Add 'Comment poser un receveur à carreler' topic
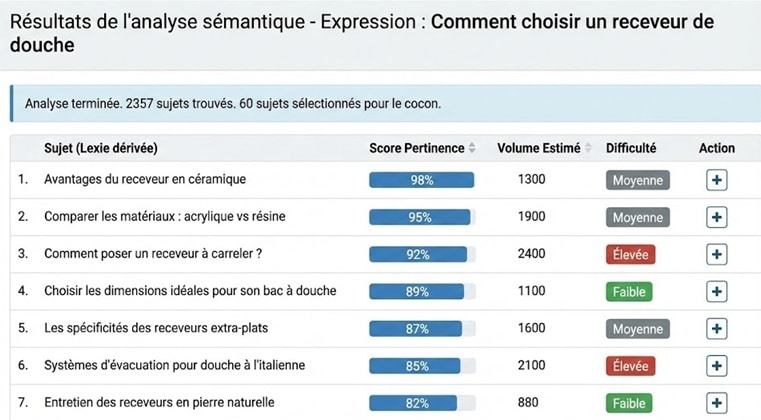The image size is (761, 420). (716, 254)
